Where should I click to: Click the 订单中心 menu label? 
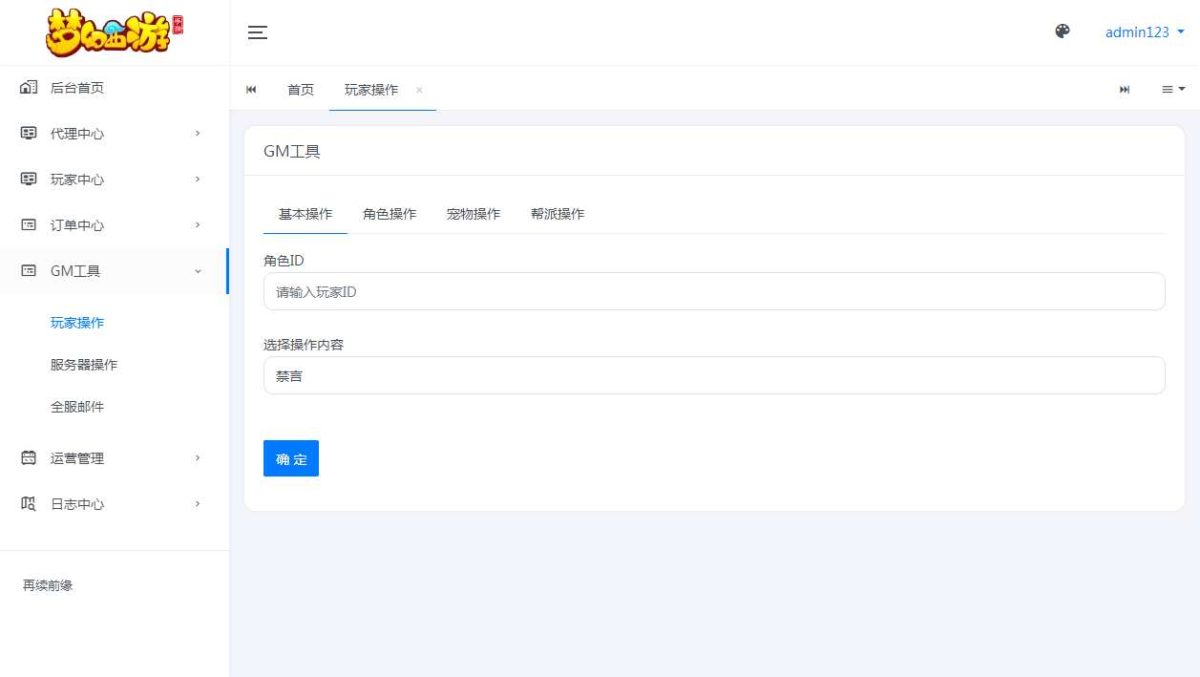coord(77,225)
